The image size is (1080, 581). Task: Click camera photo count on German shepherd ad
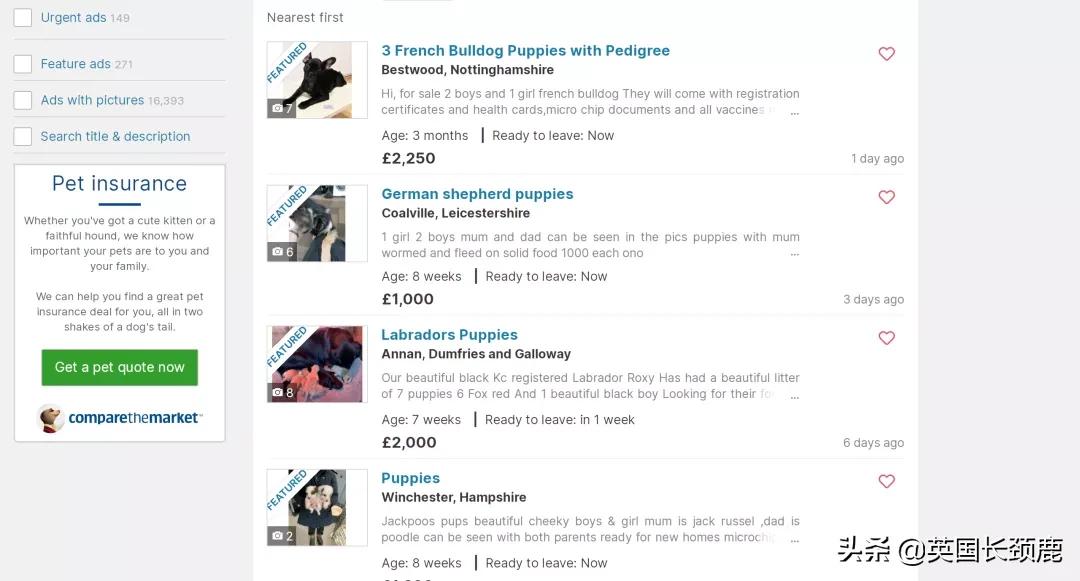coord(283,252)
